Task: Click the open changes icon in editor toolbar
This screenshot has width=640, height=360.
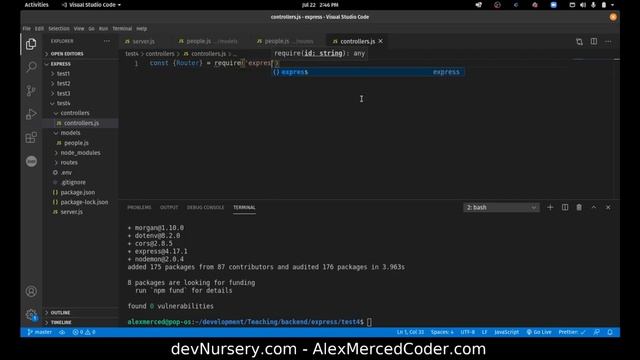Action: [x=579, y=42]
